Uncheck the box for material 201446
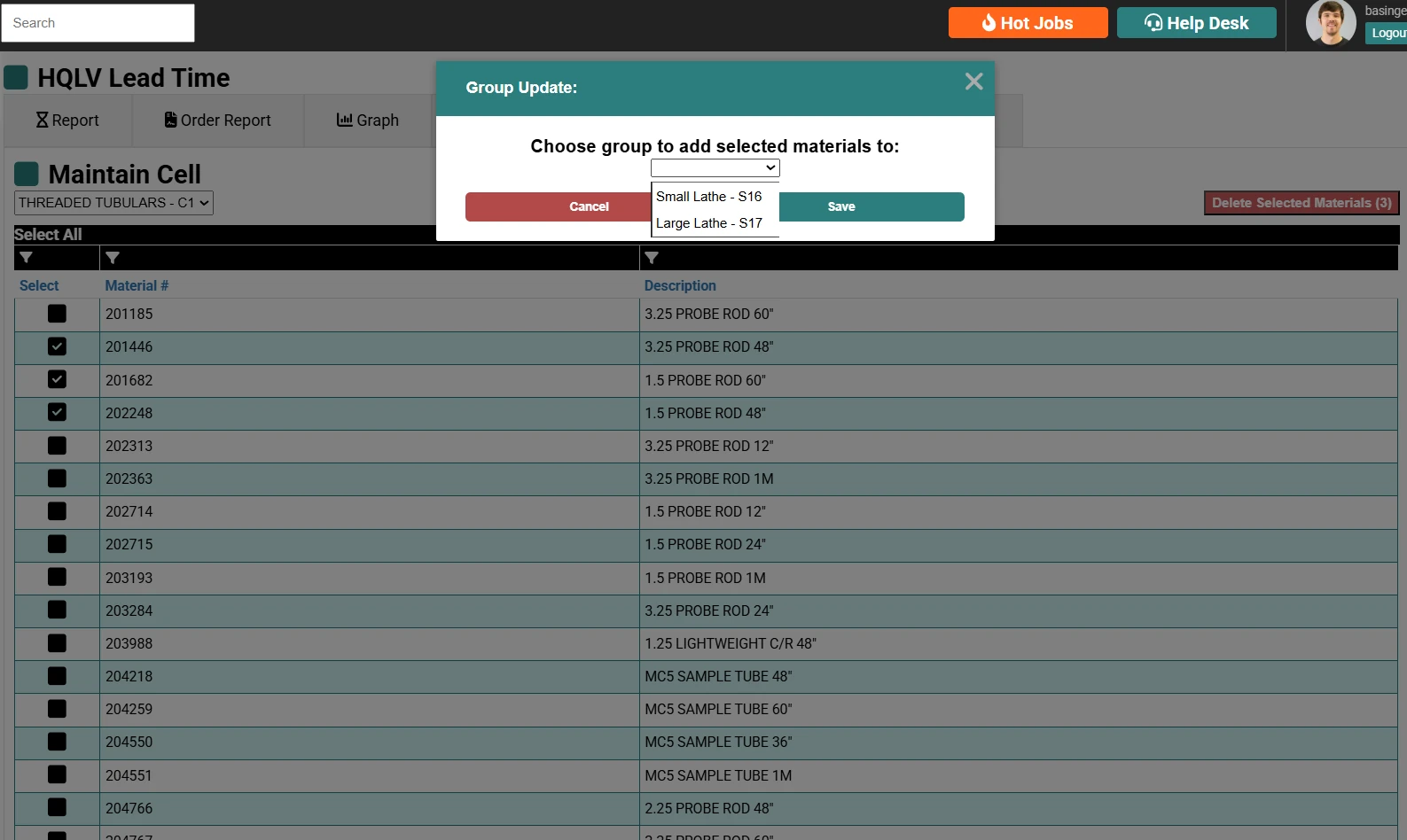 (57, 346)
